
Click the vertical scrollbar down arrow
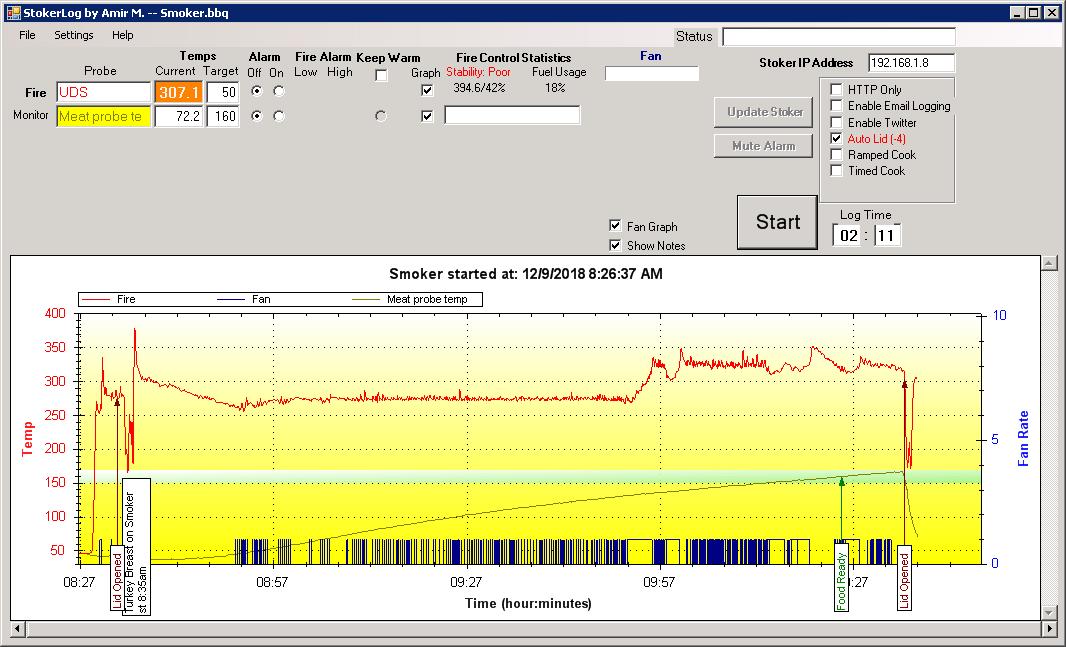tap(1049, 612)
